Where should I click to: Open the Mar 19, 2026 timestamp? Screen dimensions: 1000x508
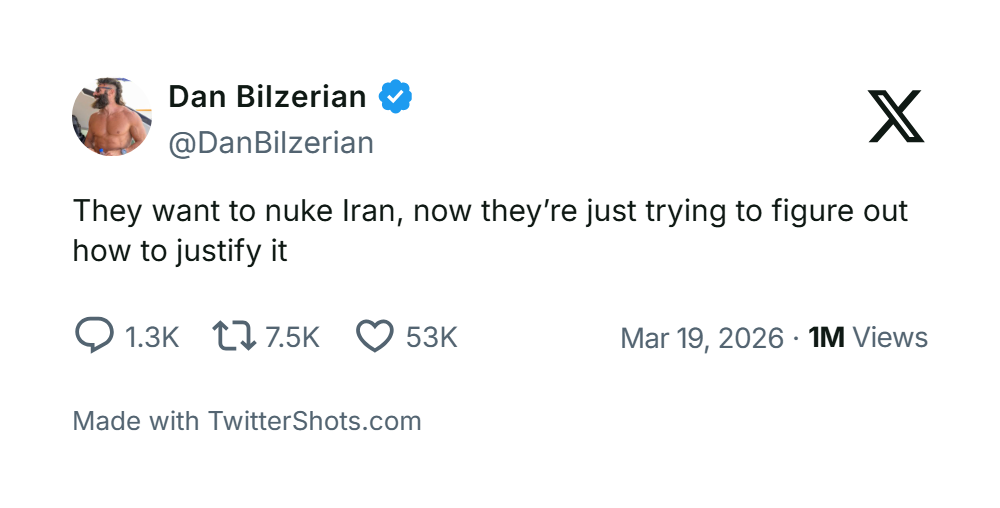point(701,337)
